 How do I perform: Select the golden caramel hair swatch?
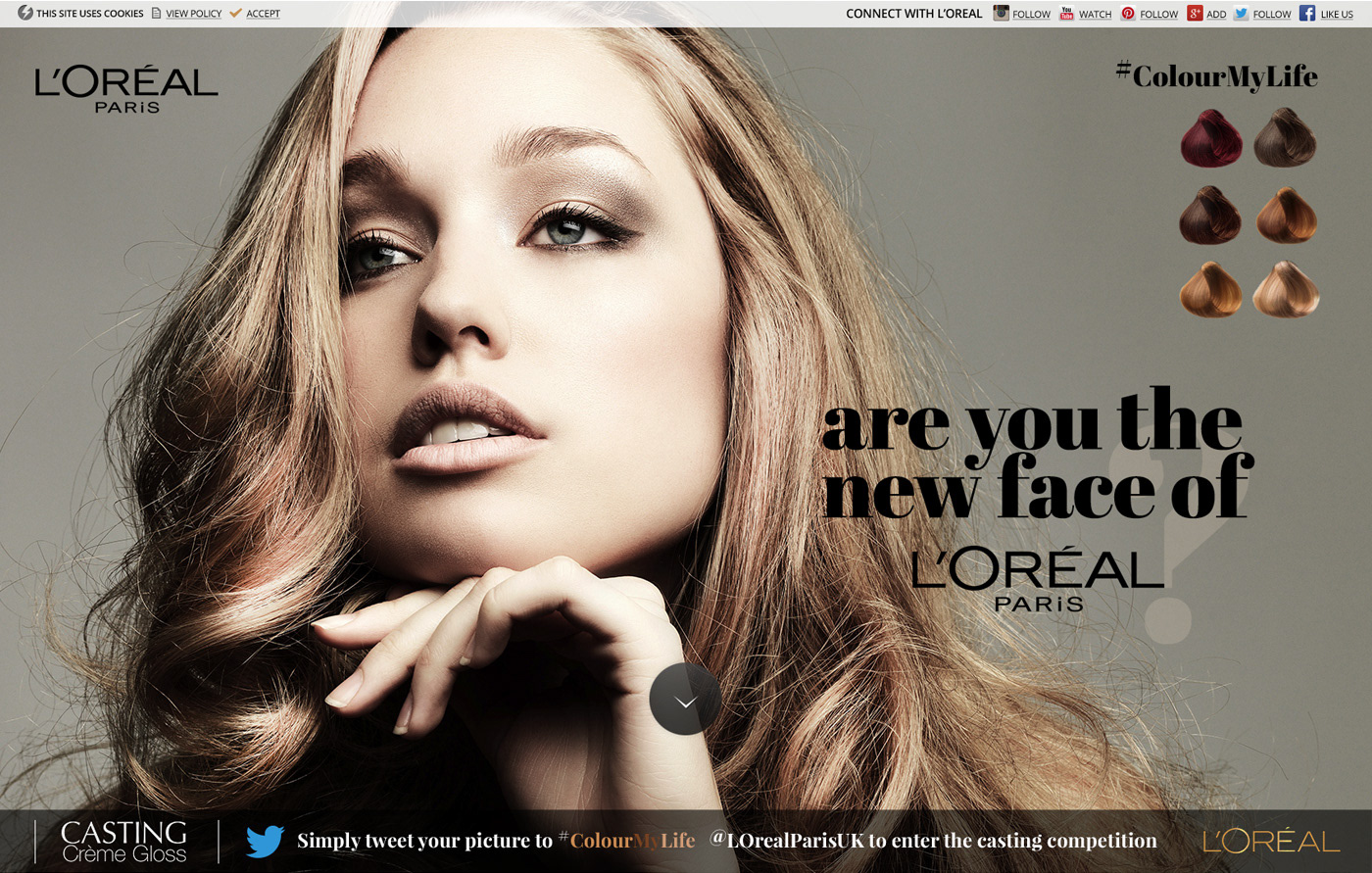(1210, 289)
